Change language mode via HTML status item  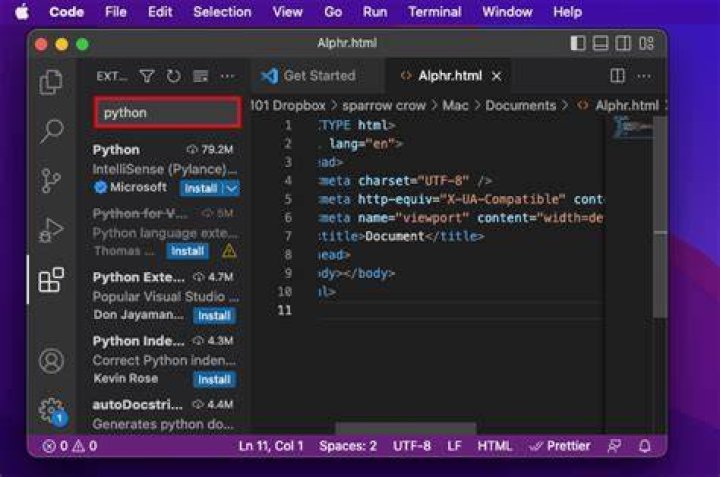(x=495, y=446)
